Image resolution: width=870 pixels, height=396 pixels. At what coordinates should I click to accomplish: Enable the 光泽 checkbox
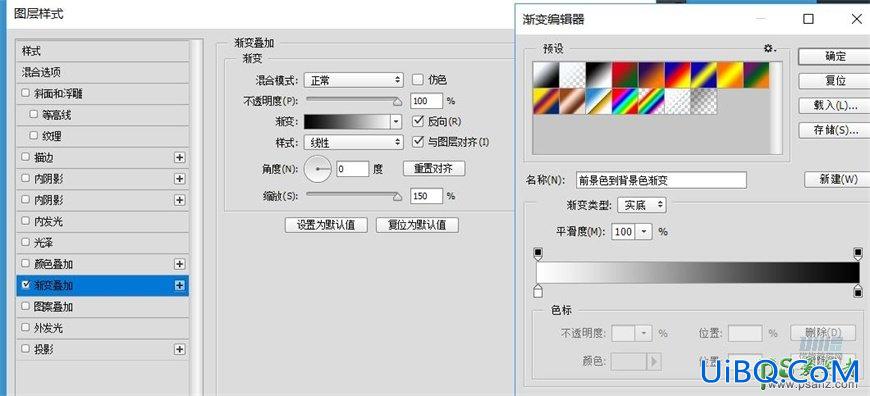pos(25,242)
